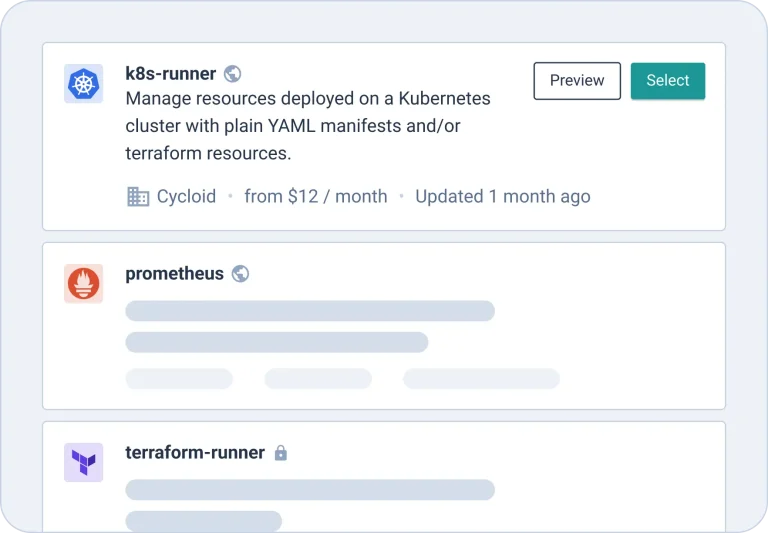Select the k8s-runner stack
The width and height of the screenshot is (768, 533).
(x=668, y=81)
